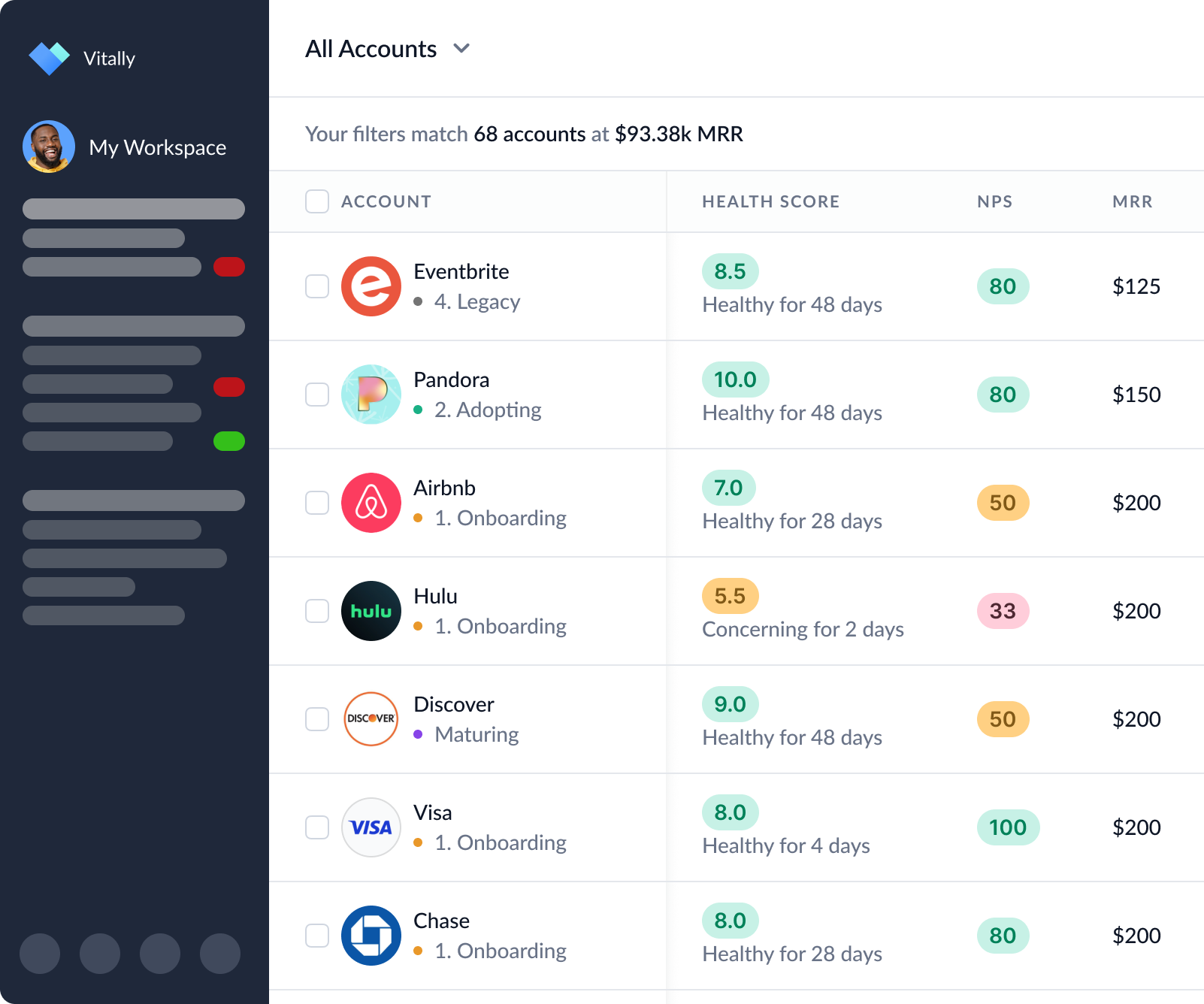The width and height of the screenshot is (1204, 1004).
Task: Click the Discover account logo
Action: pyautogui.click(x=371, y=719)
